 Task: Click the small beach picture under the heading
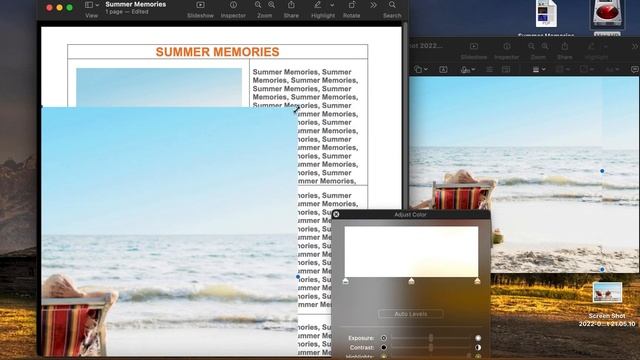pos(159,87)
